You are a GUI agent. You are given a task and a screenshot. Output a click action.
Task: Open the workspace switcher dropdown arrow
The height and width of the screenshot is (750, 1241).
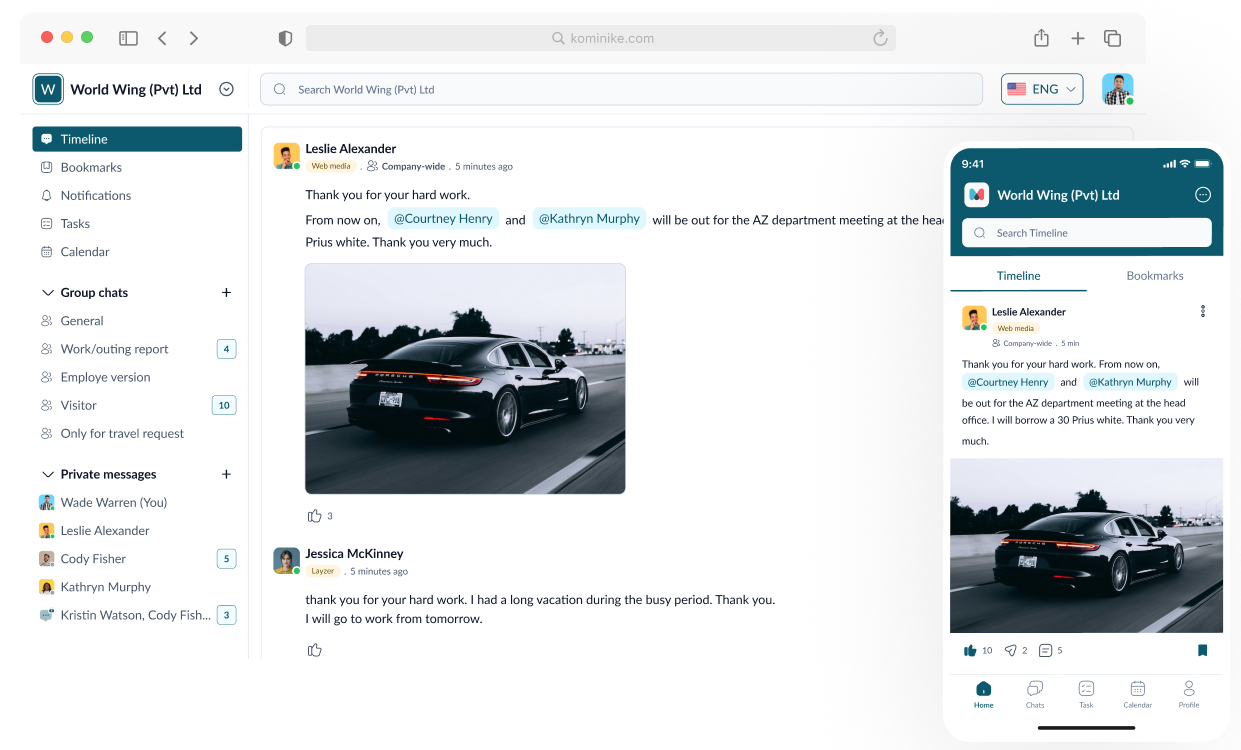click(226, 89)
